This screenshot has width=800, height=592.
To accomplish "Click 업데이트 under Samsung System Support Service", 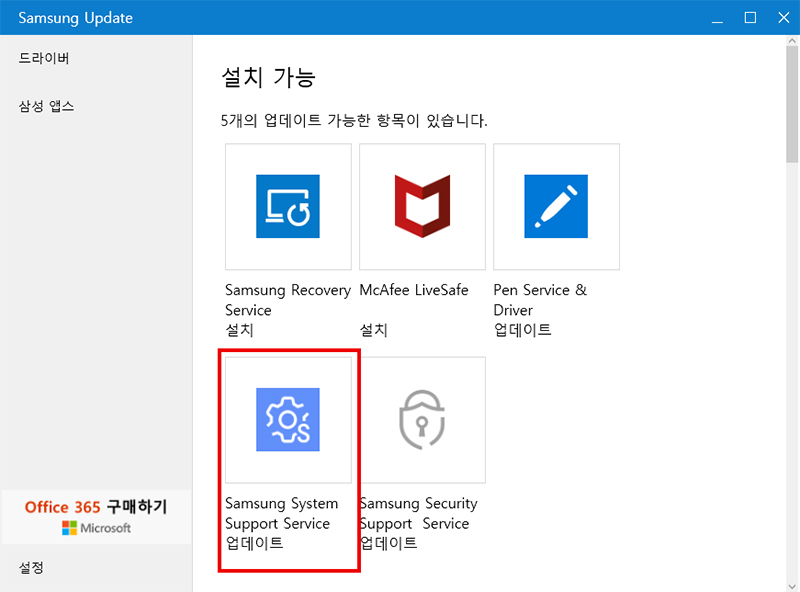I will pos(255,543).
